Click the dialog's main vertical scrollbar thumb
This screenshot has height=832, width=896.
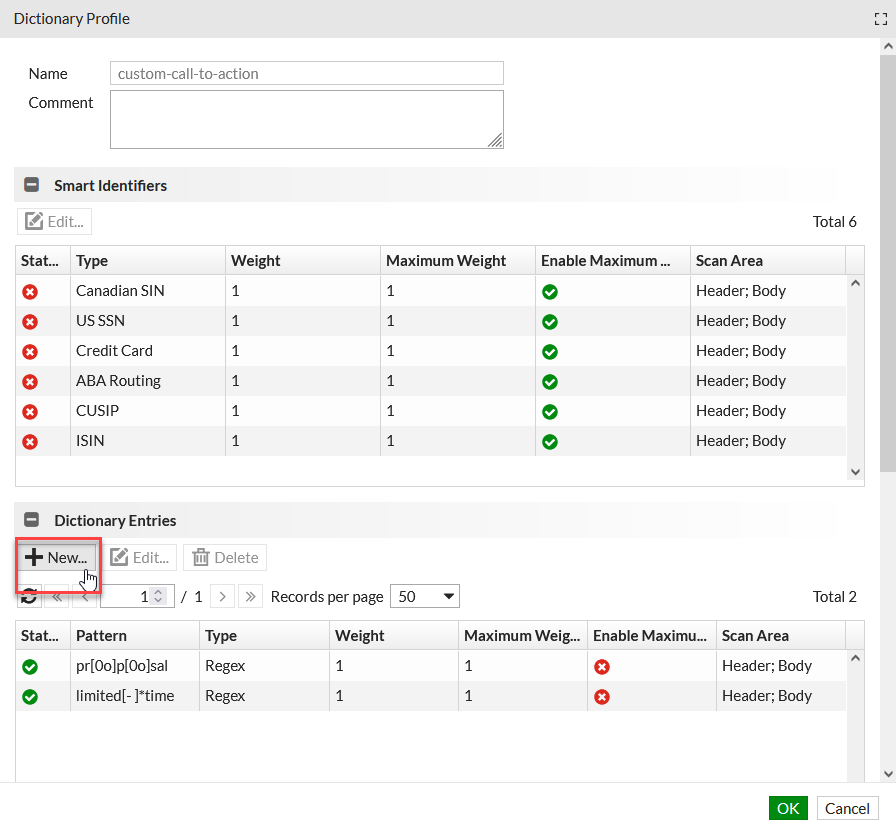point(888,263)
